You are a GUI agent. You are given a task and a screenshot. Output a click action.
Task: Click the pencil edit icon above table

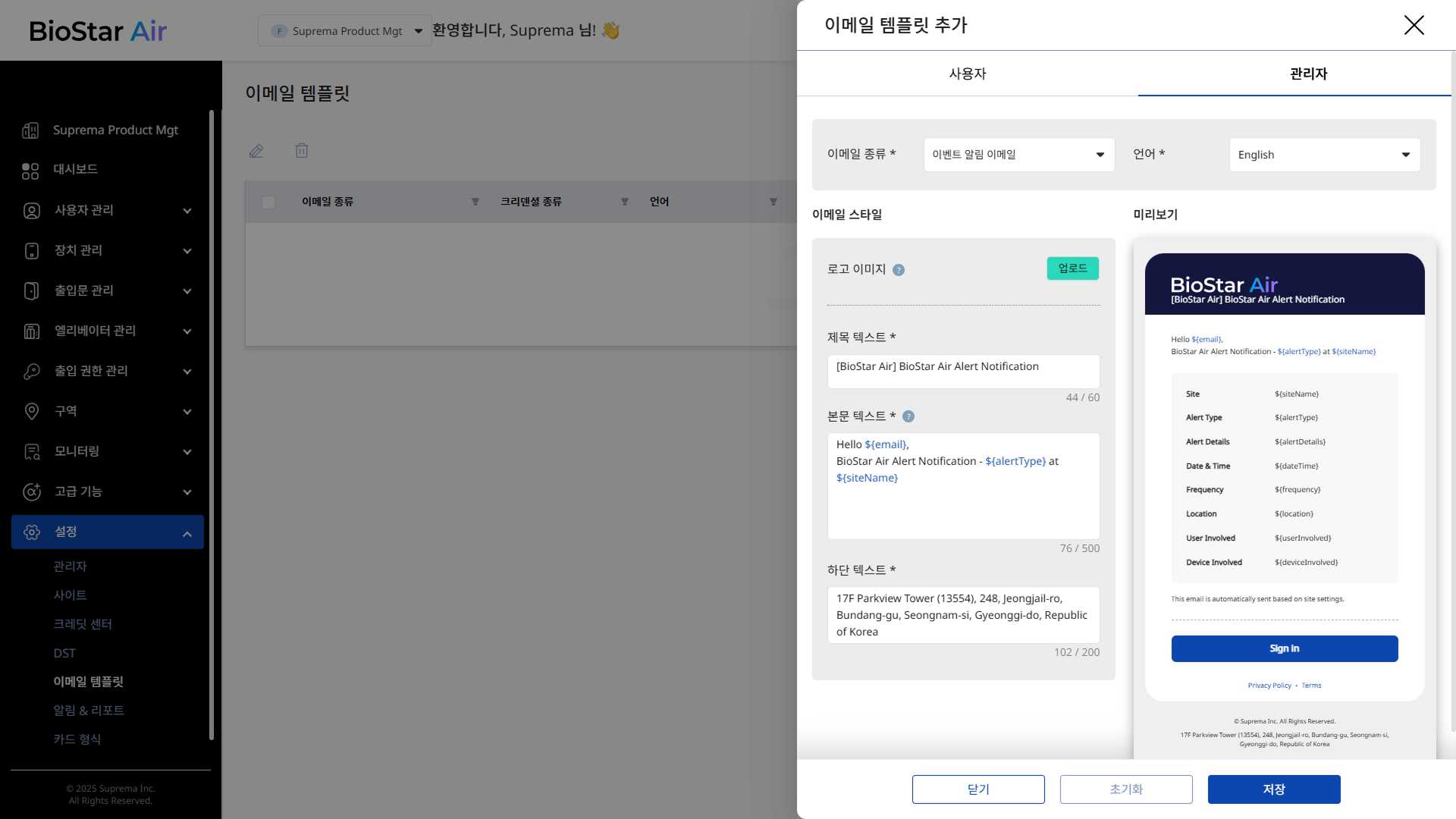[x=256, y=151]
